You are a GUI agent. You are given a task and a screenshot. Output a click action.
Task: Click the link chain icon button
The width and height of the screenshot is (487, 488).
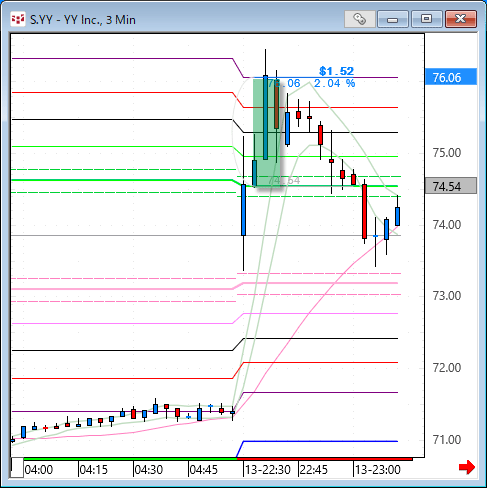[x=360, y=19]
